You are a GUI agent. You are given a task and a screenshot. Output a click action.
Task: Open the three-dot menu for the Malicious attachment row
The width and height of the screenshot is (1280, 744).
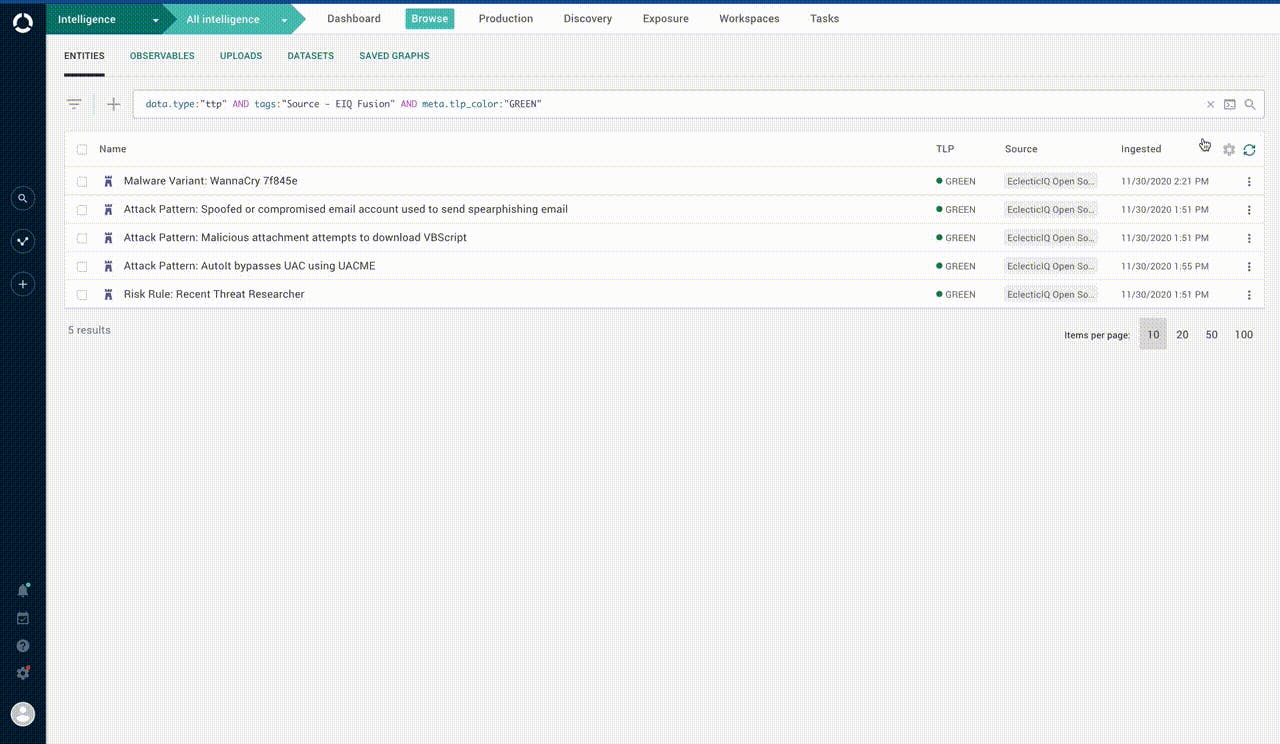pos(1249,238)
